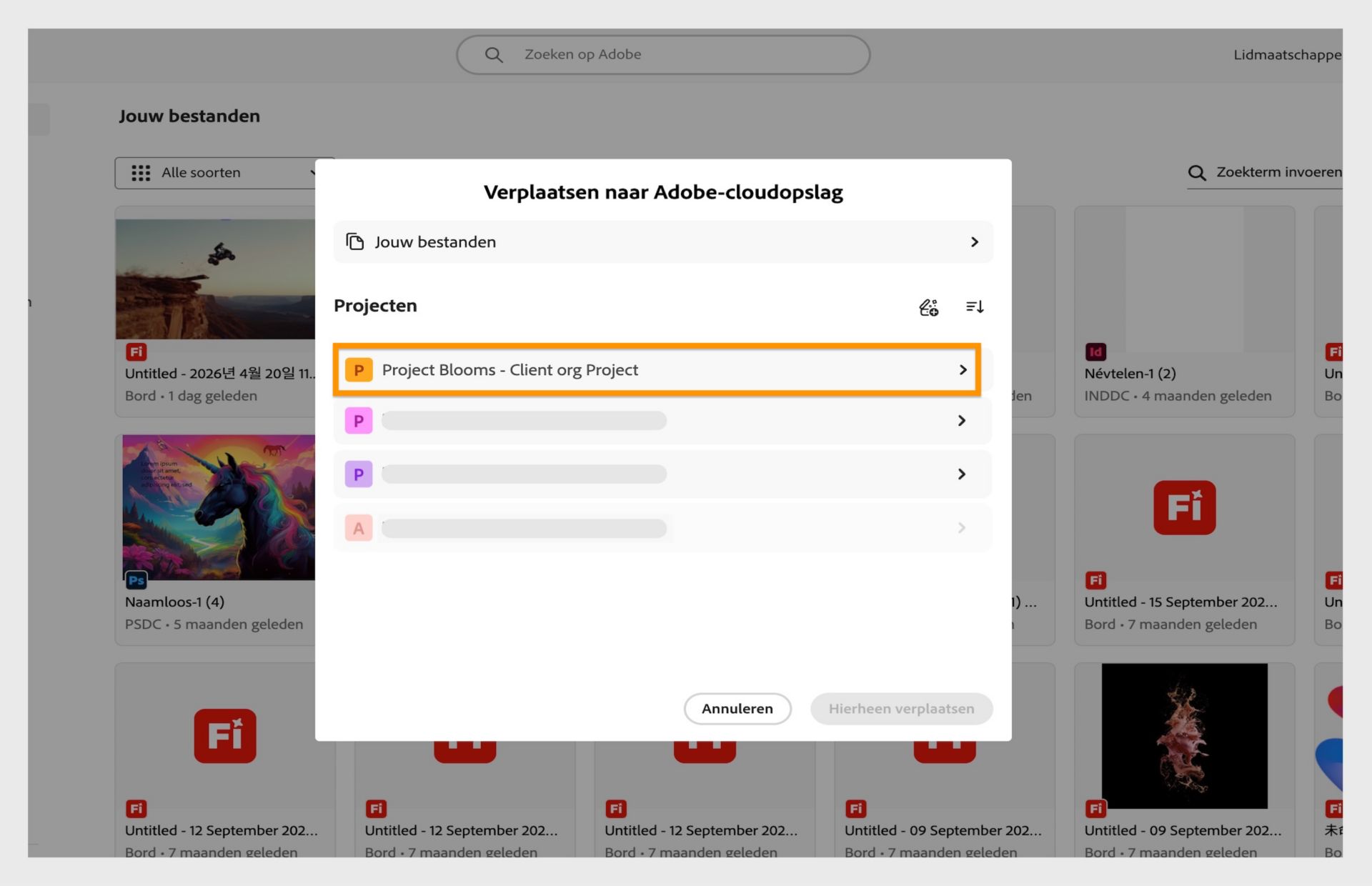The height and width of the screenshot is (886, 1372).
Task: Click Ps badge on Naamloos-1 (4)
Action: [x=136, y=580]
